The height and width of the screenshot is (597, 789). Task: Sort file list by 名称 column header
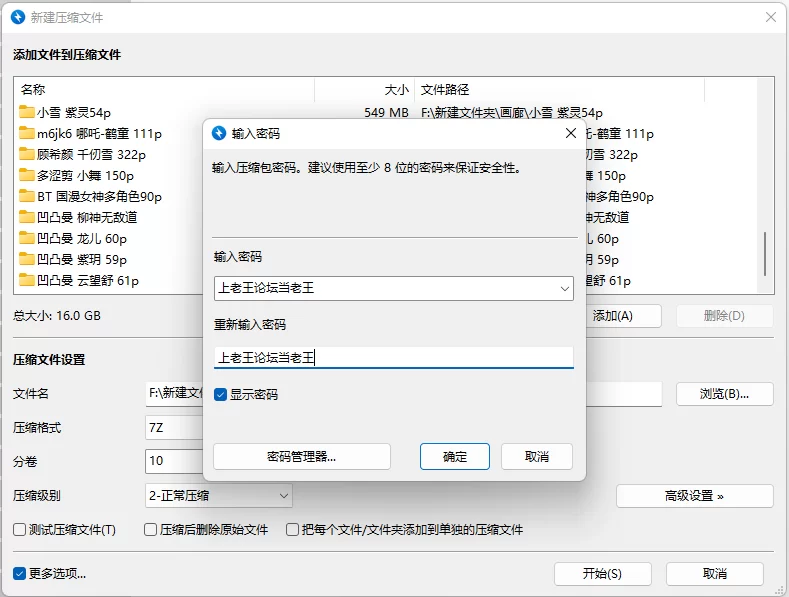(x=160, y=90)
